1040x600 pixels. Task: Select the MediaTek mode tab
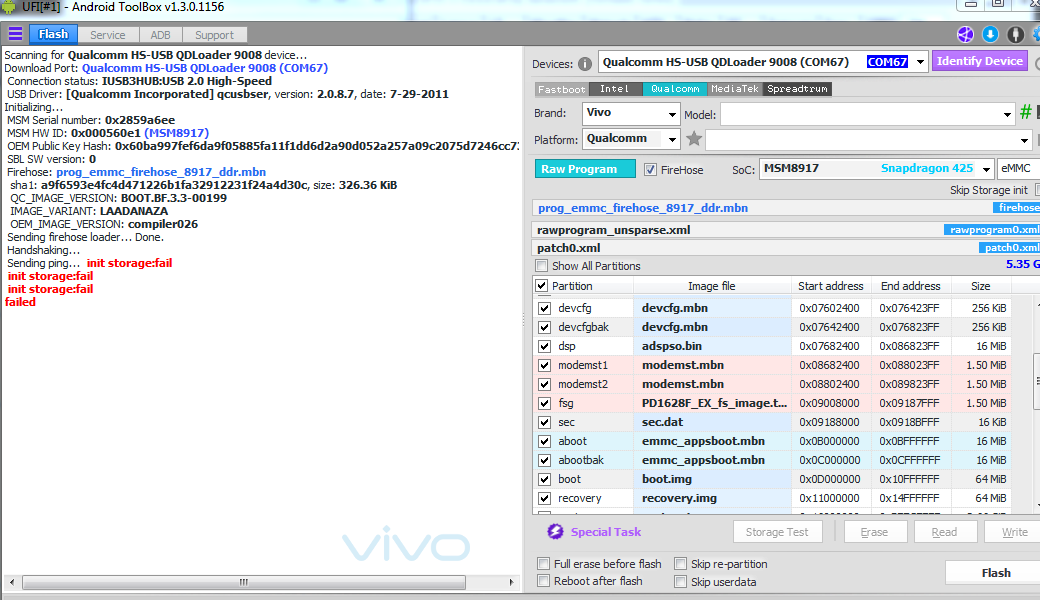coord(735,89)
